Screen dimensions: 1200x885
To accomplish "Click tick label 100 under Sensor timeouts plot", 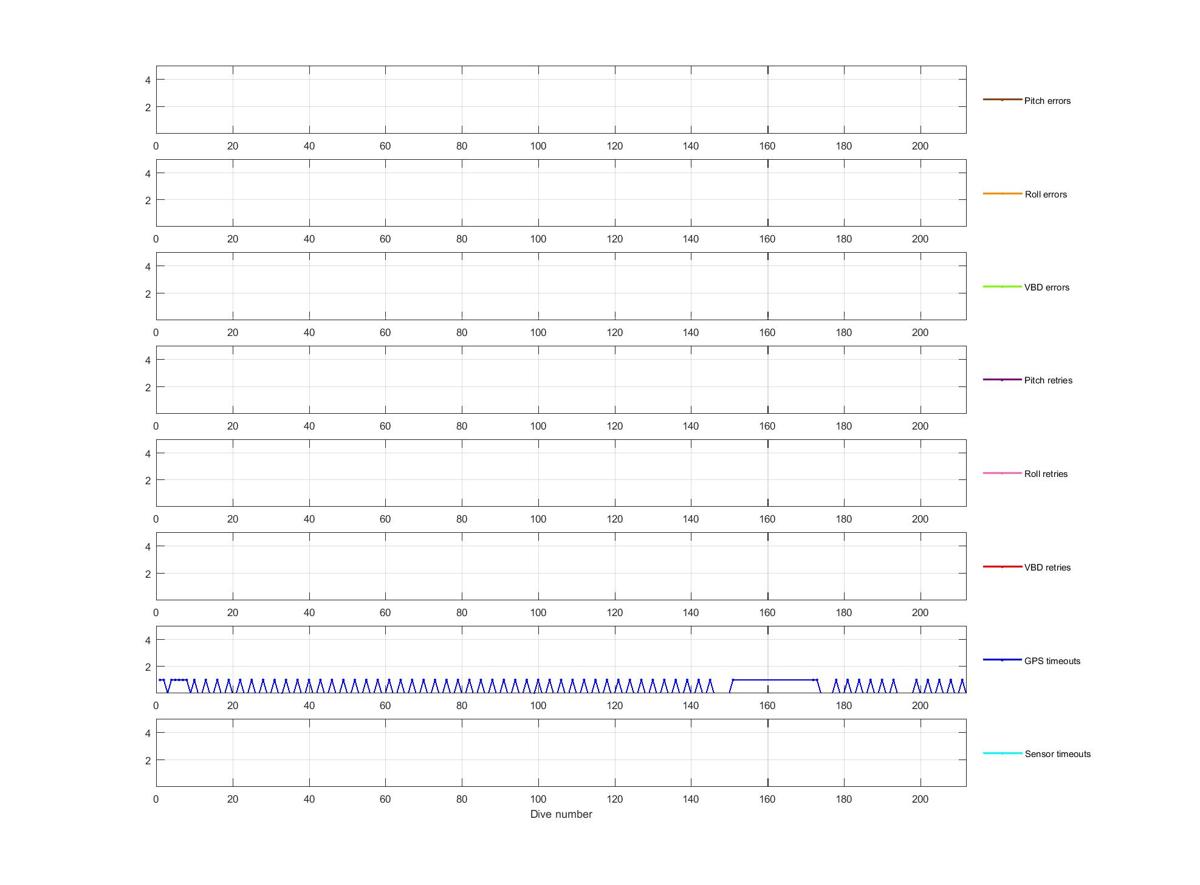I will point(538,799).
